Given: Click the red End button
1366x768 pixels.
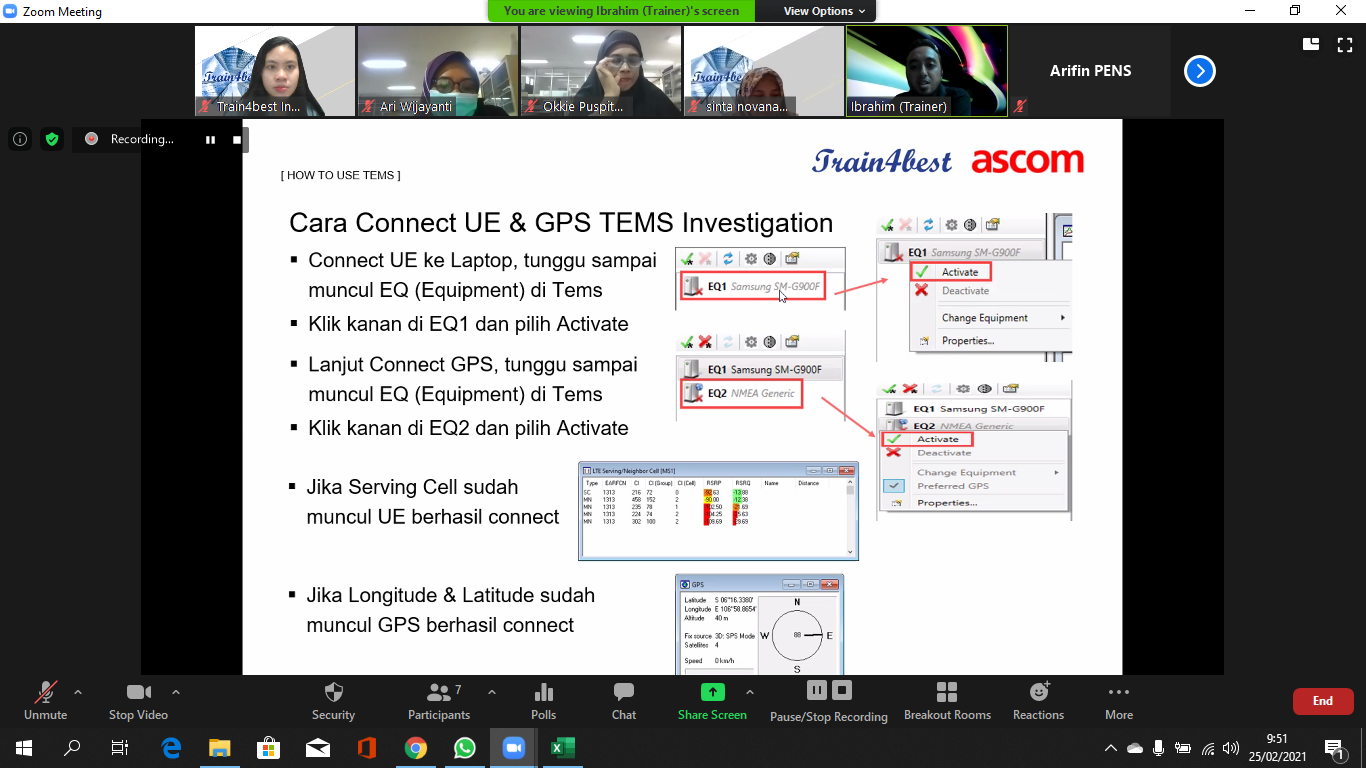Looking at the screenshot, I should [1322, 701].
